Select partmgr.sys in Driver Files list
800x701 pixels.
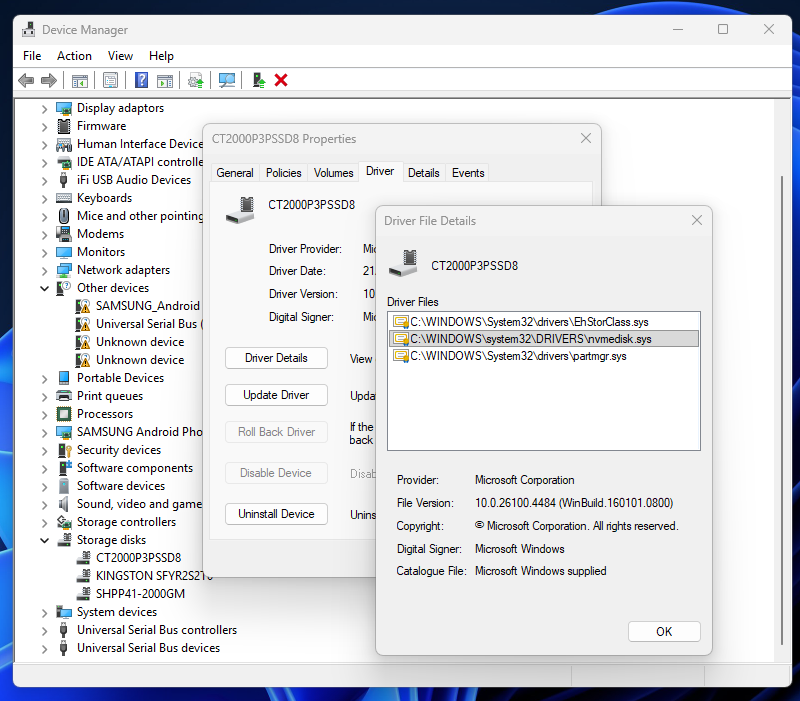tap(518, 356)
